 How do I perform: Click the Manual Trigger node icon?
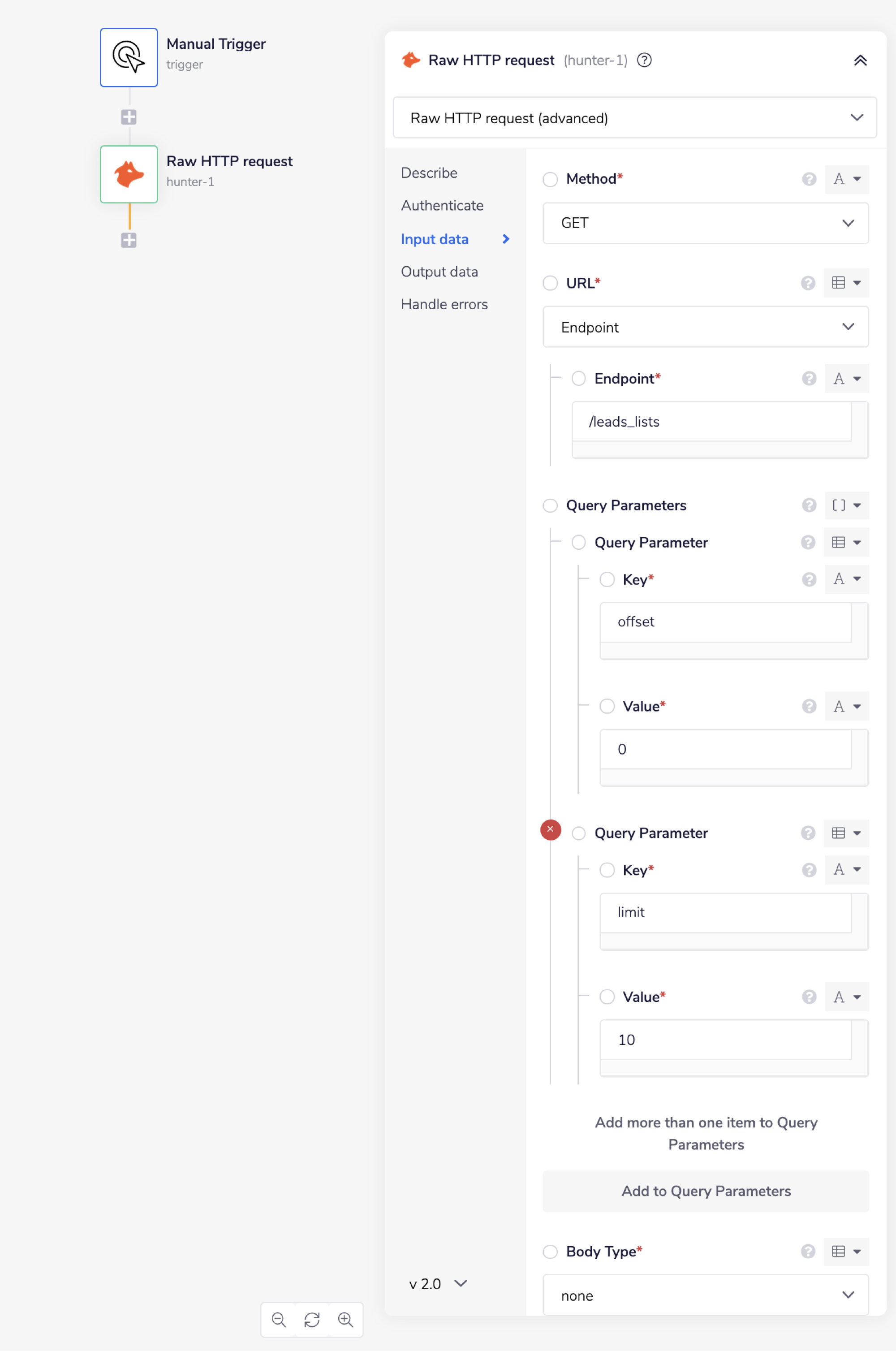click(129, 57)
